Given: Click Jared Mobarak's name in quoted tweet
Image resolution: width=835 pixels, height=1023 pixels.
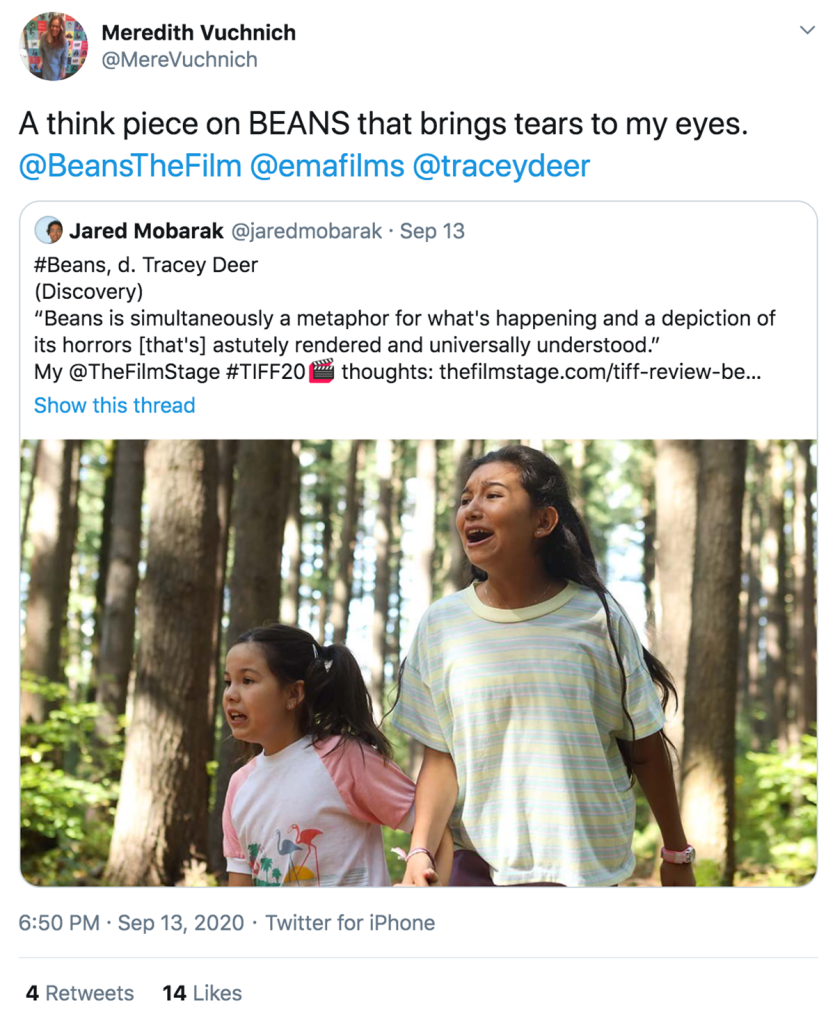Looking at the screenshot, I should click(x=146, y=231).
